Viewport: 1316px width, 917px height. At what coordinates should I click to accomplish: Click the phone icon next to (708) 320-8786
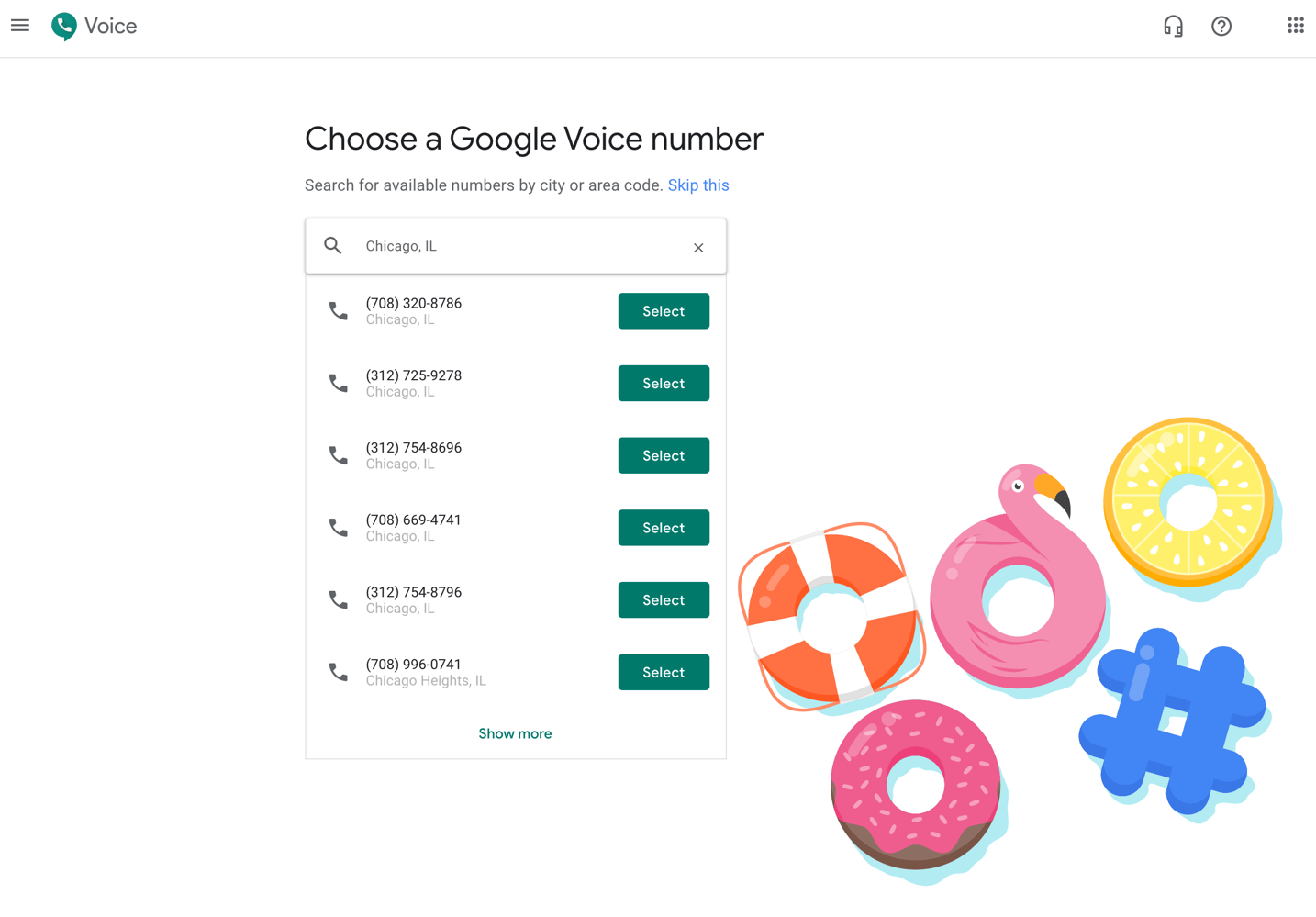tap(338, 310)
